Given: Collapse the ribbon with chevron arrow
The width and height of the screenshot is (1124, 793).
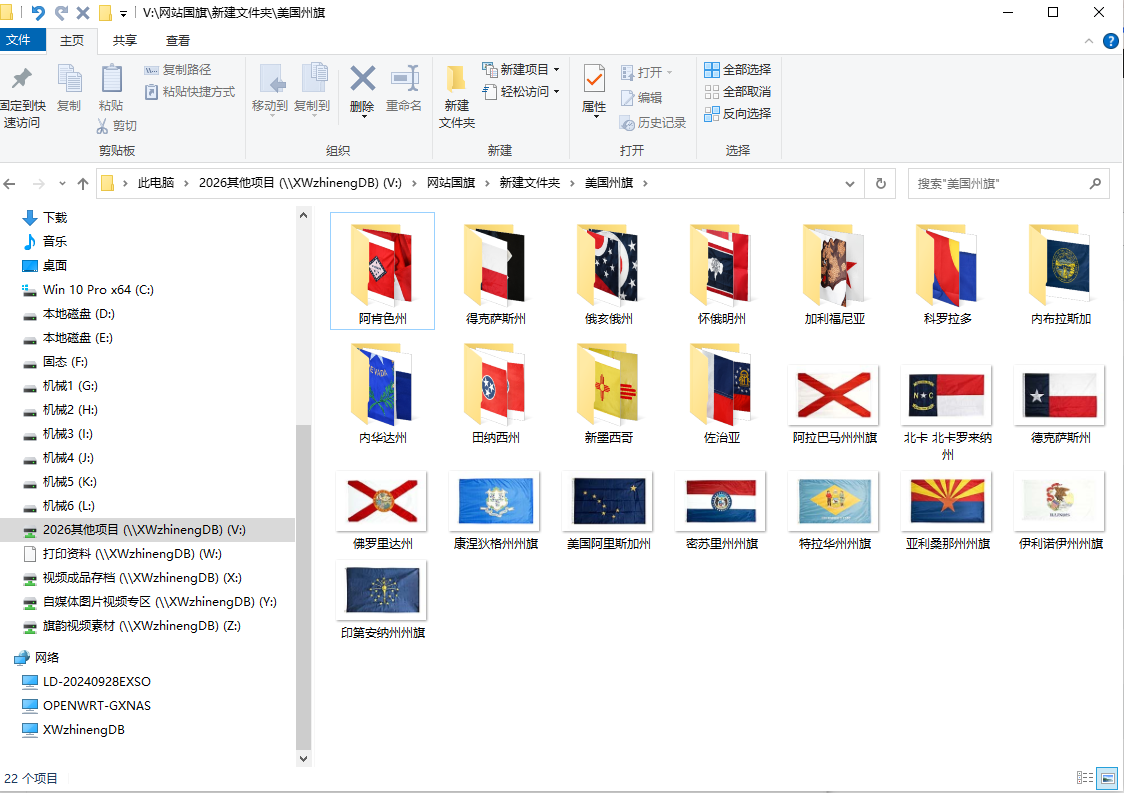Looking at the screenshot, I should tap(1089, 41).
